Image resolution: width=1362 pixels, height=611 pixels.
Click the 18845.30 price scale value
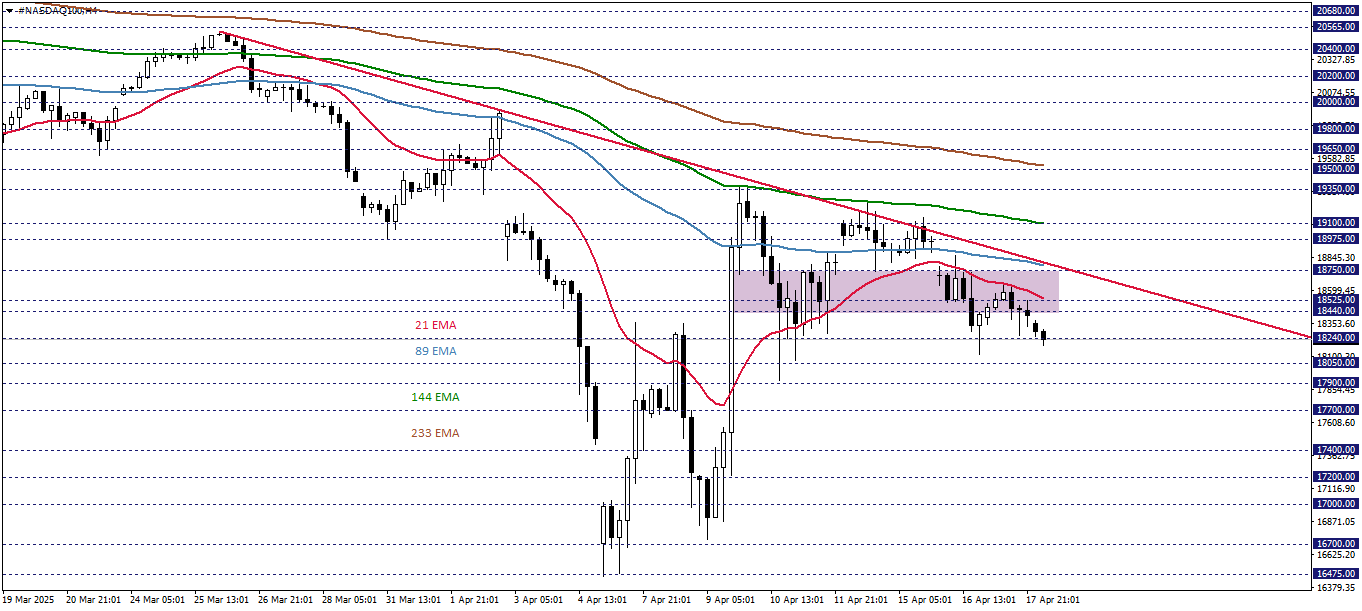(1336, 257)
